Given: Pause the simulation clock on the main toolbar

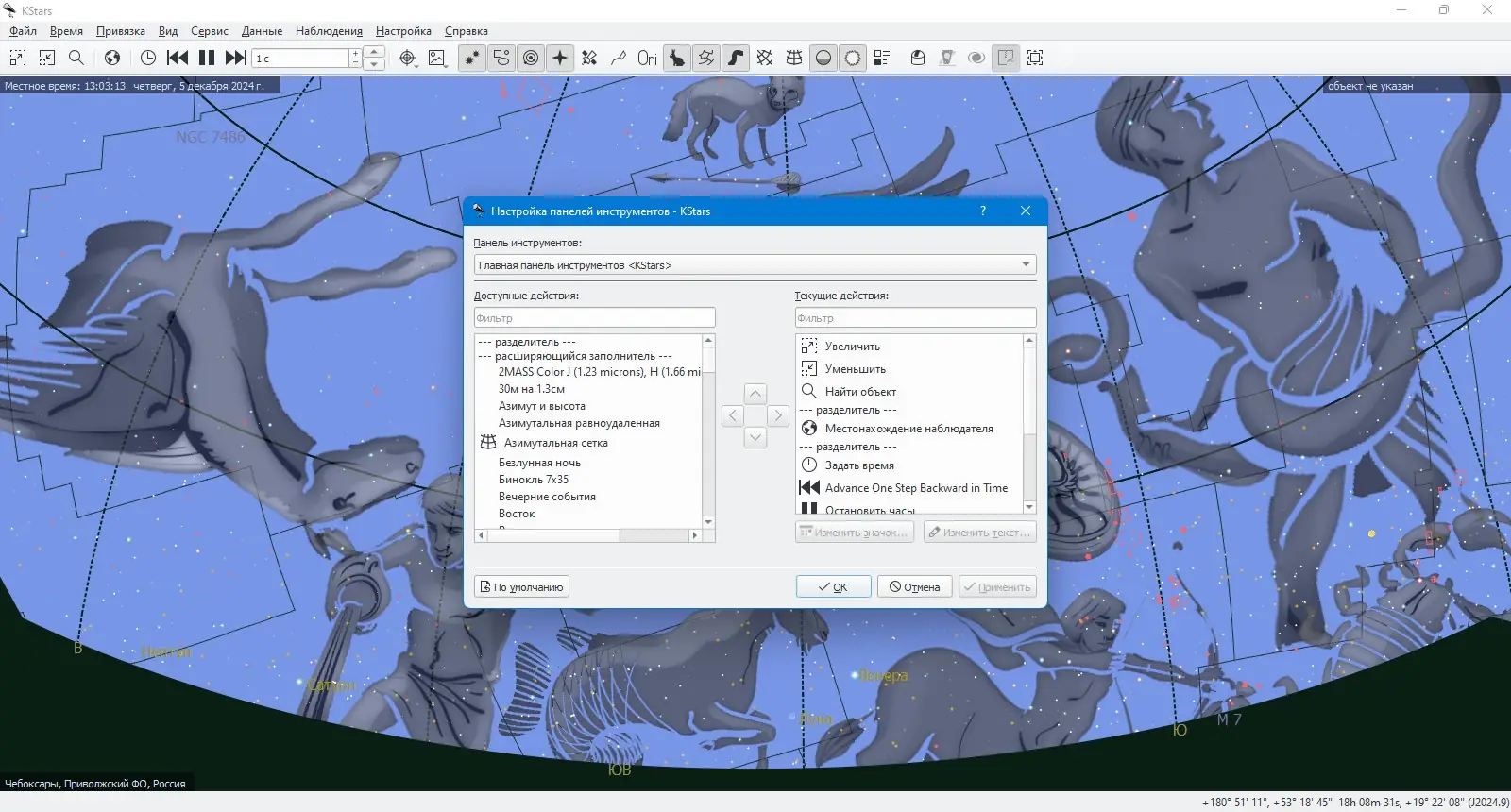Looking at the screenshot, I should click(x=207, y=58).
